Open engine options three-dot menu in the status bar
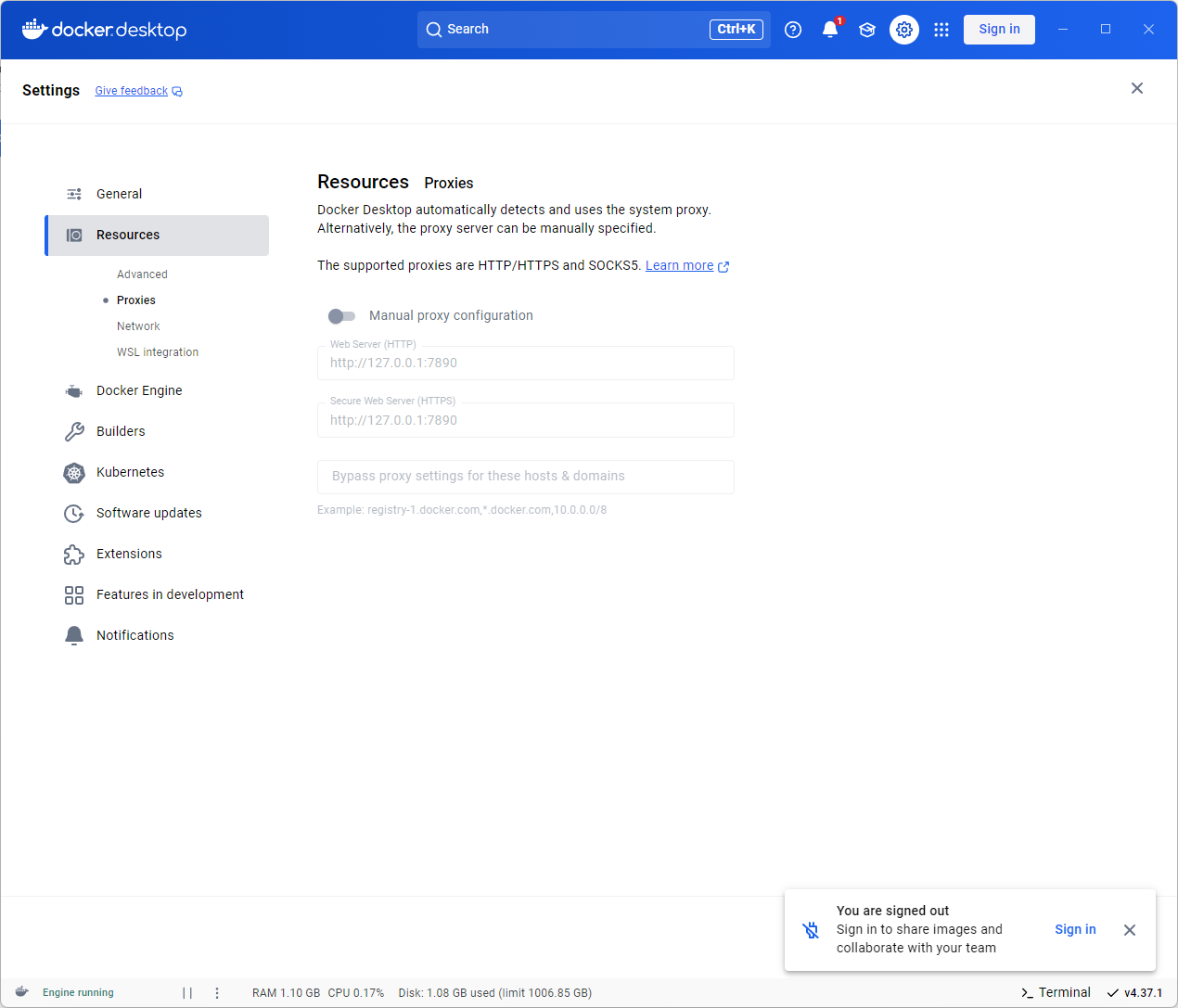The width and height of the screenshot is (1178, 1008). (217, 993)
